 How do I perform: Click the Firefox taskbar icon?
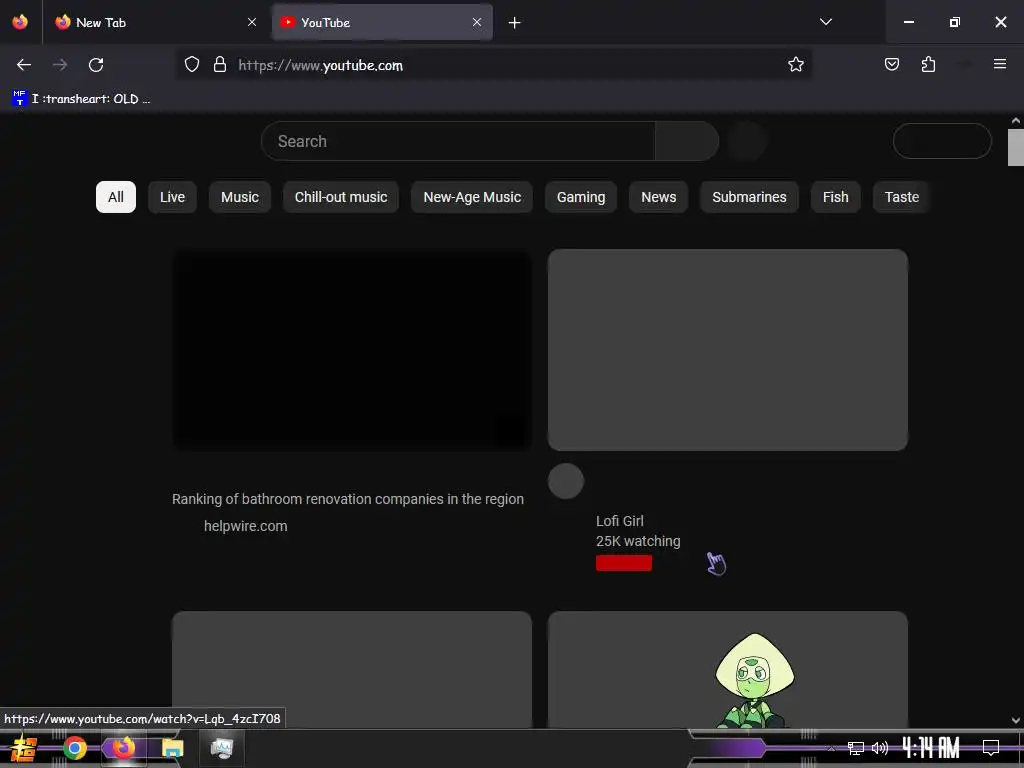(x=123, y=748)
